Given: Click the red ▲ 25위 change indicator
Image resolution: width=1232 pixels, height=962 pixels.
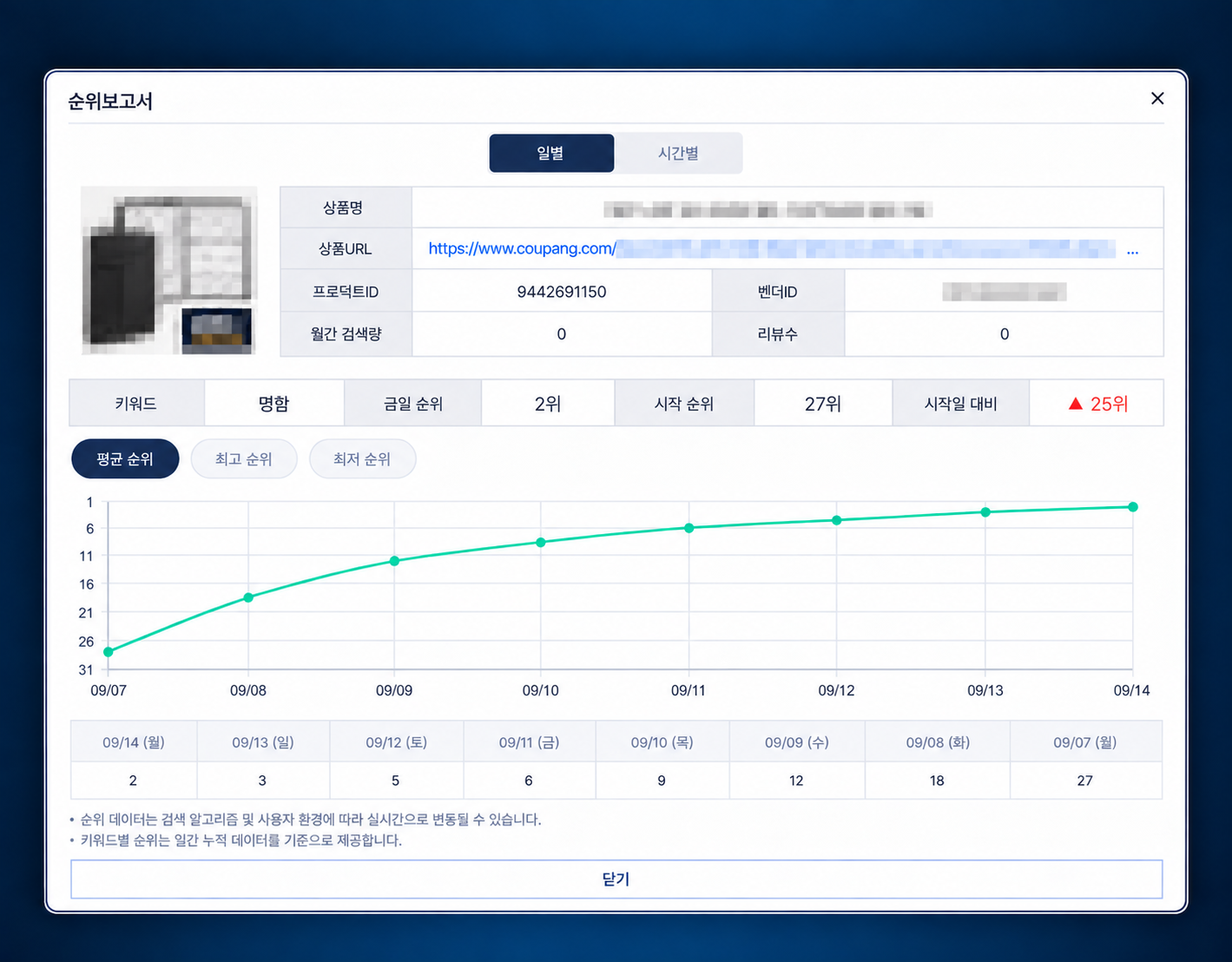Looking at the screenshot, I should [1097, 404].
